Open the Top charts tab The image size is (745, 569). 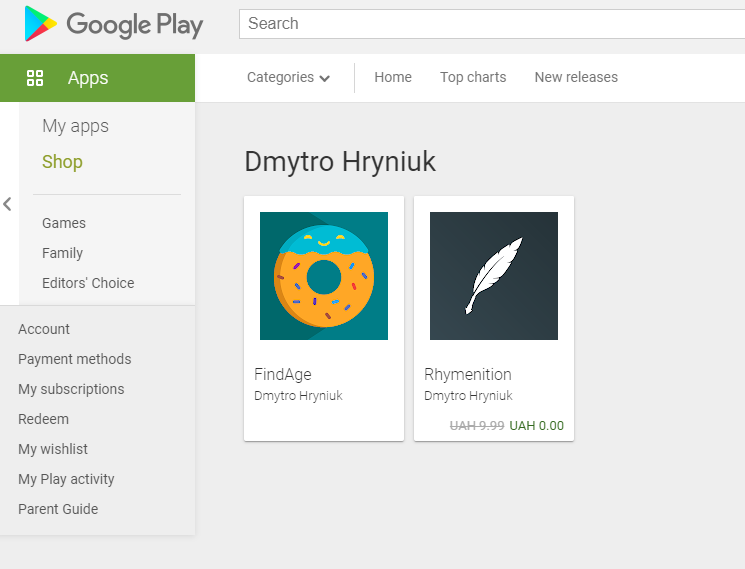[473, 77]
